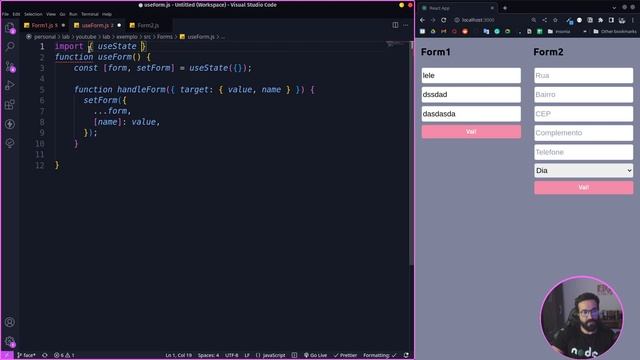Focus the Rua input in Form2
This screenshot has height=360, width=640.
pos(583,76)
